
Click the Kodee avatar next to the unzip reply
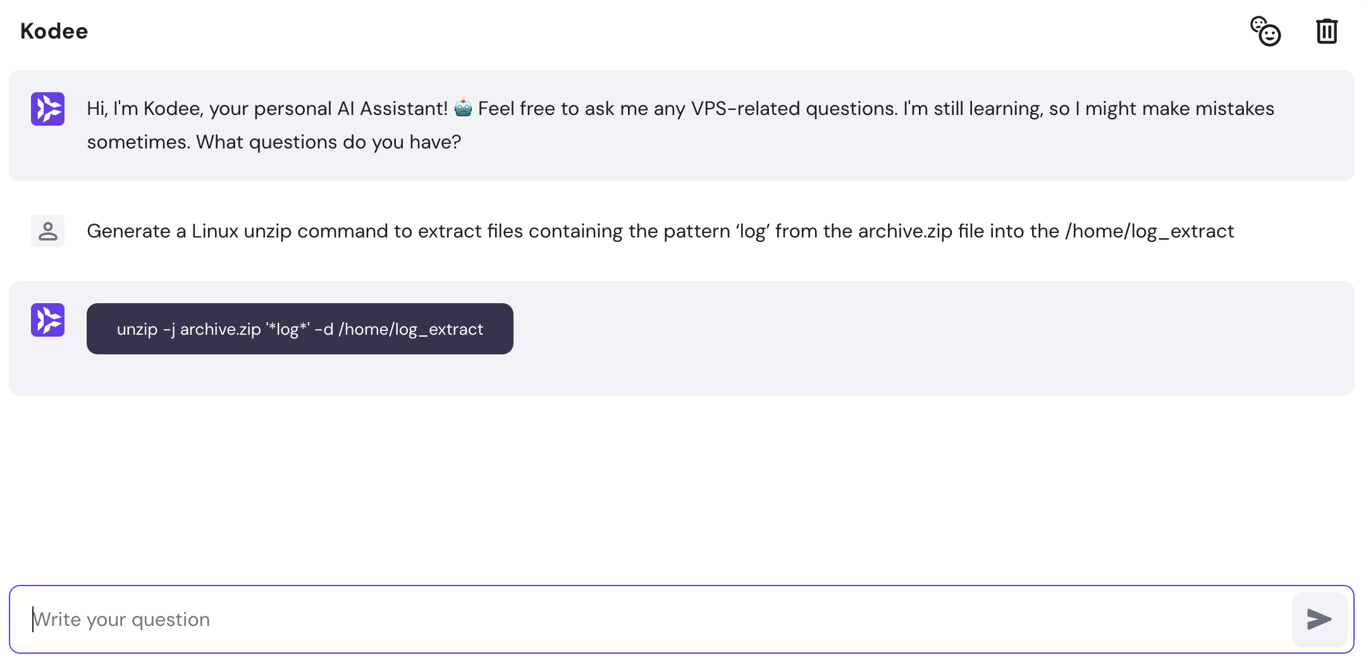pos(47,320)
